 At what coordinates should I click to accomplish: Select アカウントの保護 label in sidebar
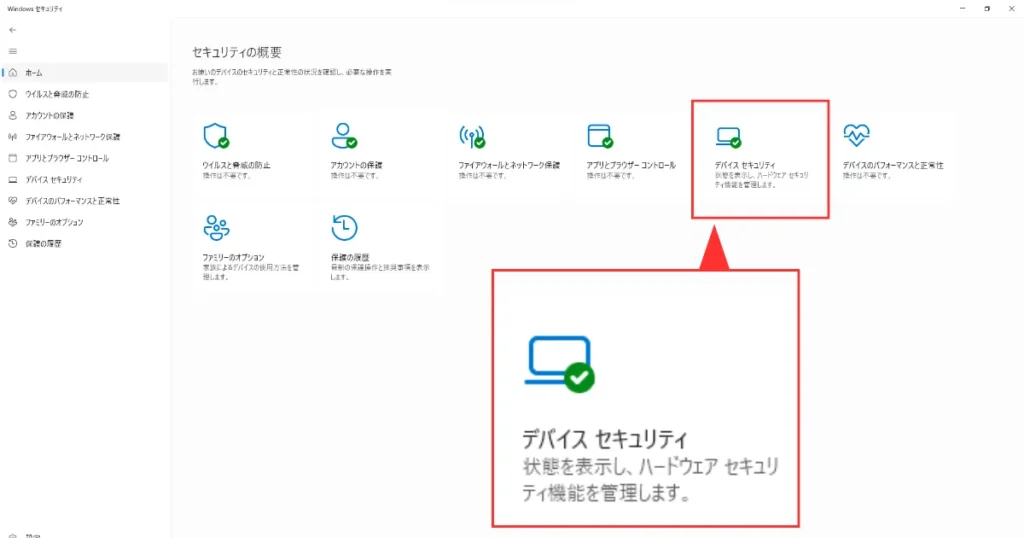coord(49,116)
